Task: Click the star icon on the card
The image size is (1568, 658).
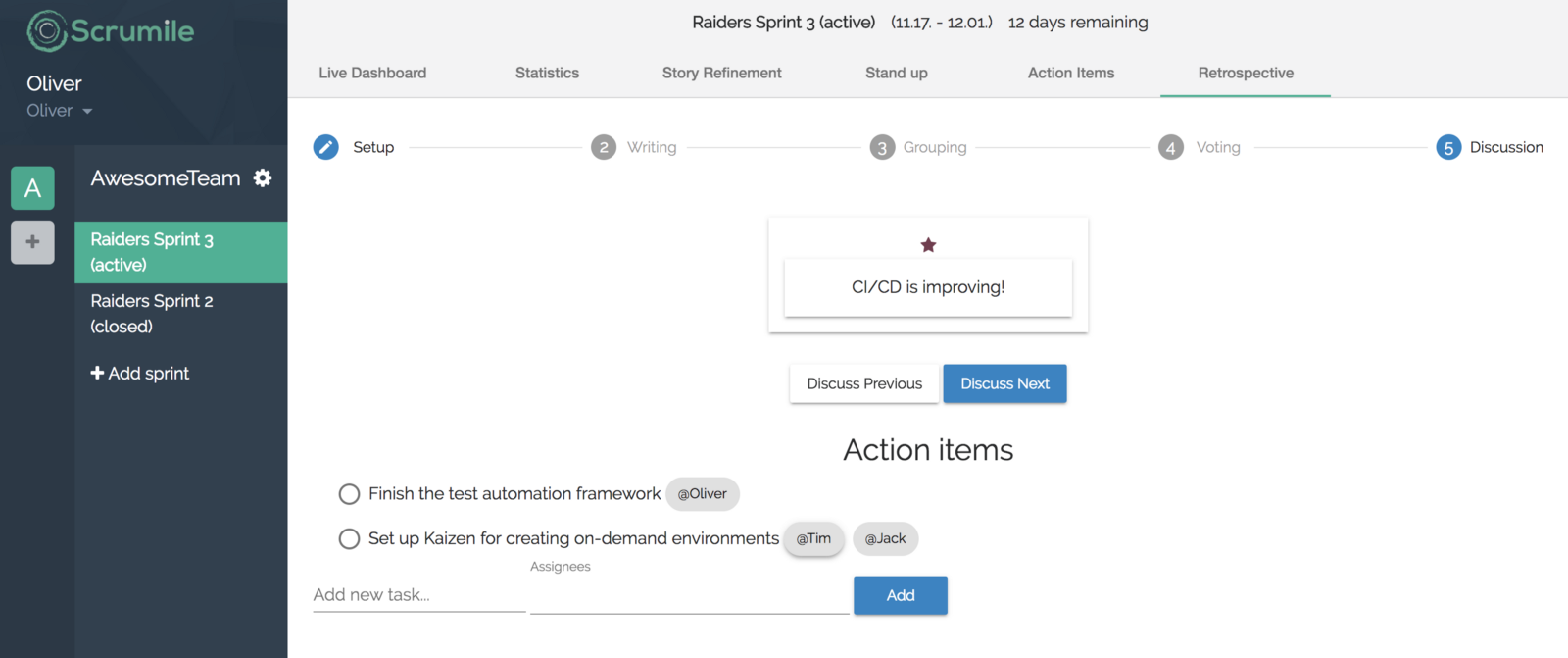Action: coord(928,245)
